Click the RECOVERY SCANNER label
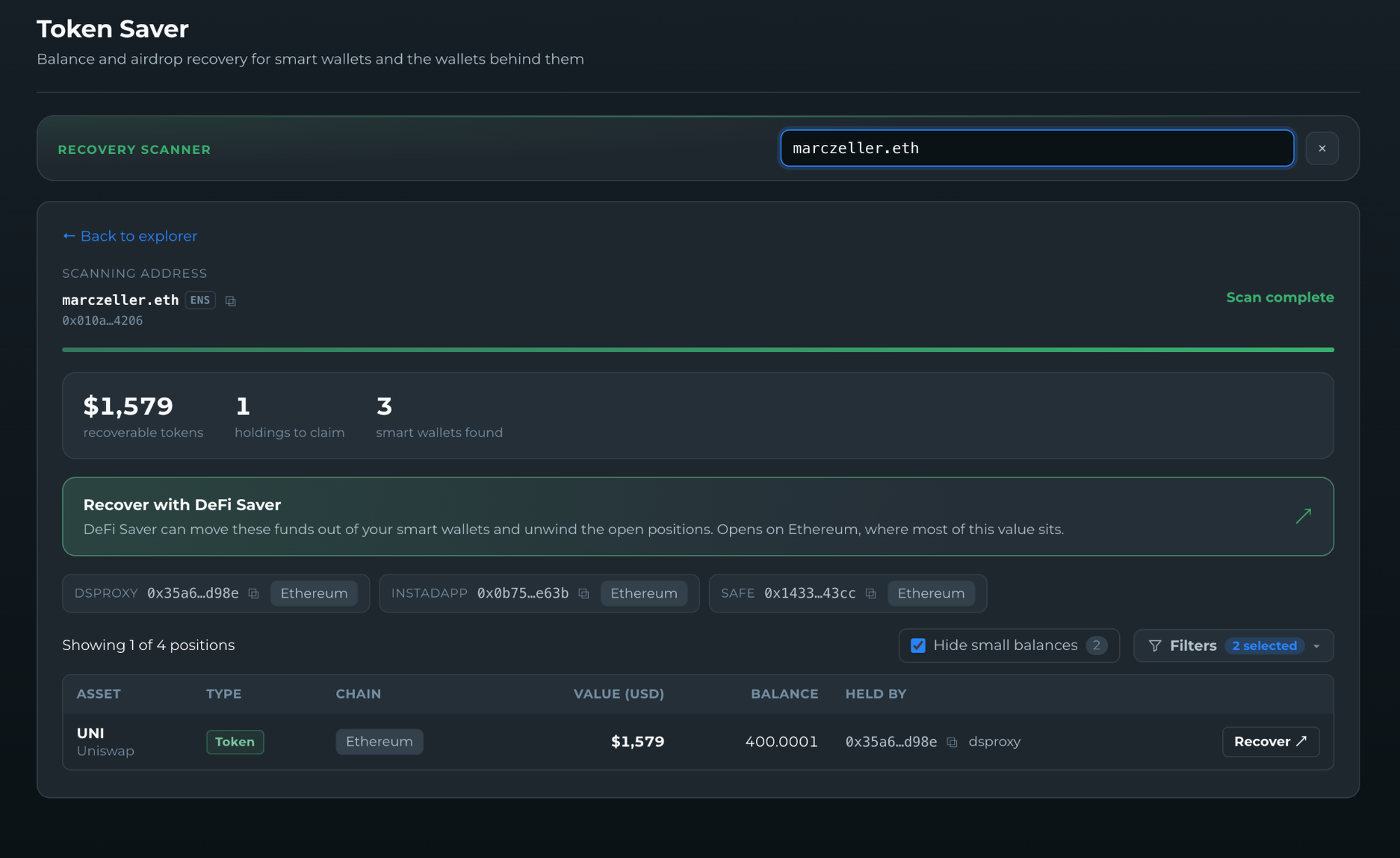The width and height of the screenshot is (1400, 858). 134,150
